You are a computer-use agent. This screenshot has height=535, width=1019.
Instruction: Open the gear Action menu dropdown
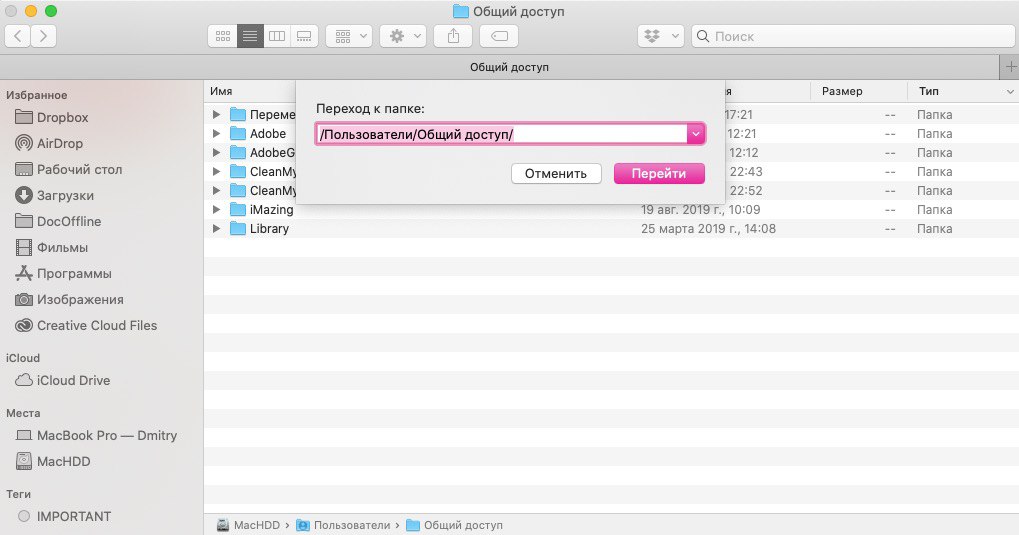point(405,36)
